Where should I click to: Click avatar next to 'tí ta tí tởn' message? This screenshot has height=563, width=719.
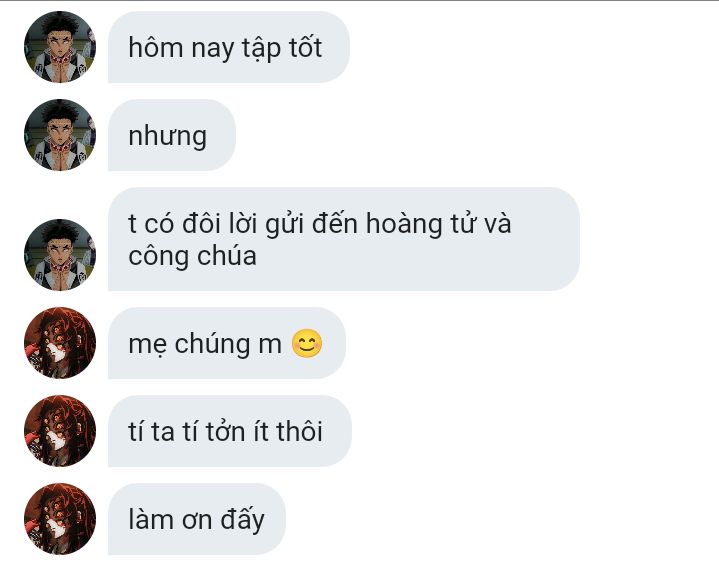(60, 431)
